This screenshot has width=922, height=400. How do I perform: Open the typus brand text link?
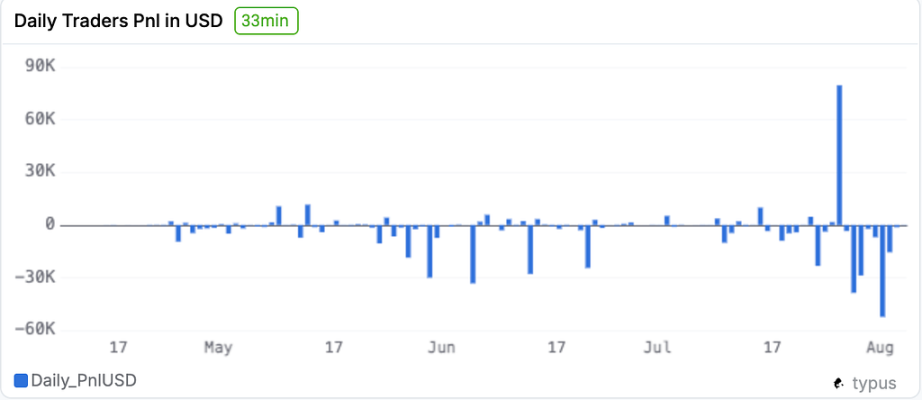point(874,383)
